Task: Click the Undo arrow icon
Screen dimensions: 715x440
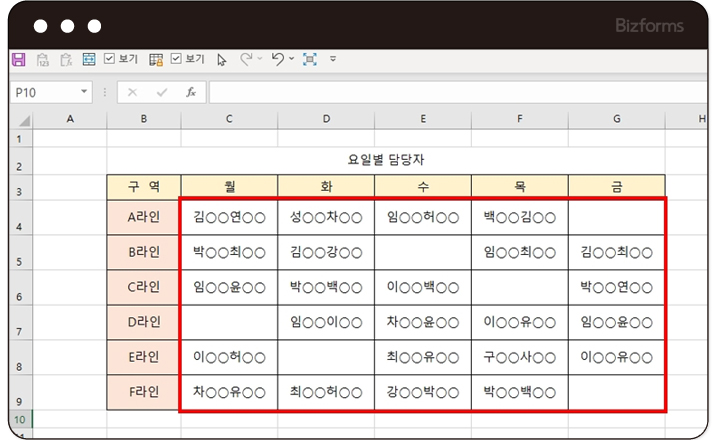Action: [x=278, y=59]
